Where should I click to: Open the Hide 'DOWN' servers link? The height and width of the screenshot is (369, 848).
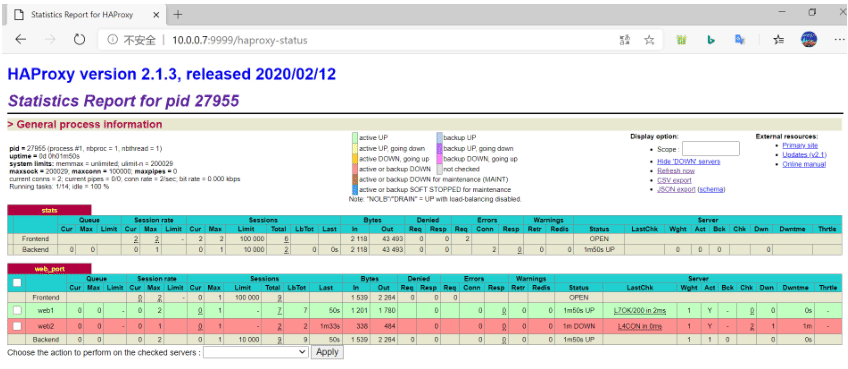688,162
